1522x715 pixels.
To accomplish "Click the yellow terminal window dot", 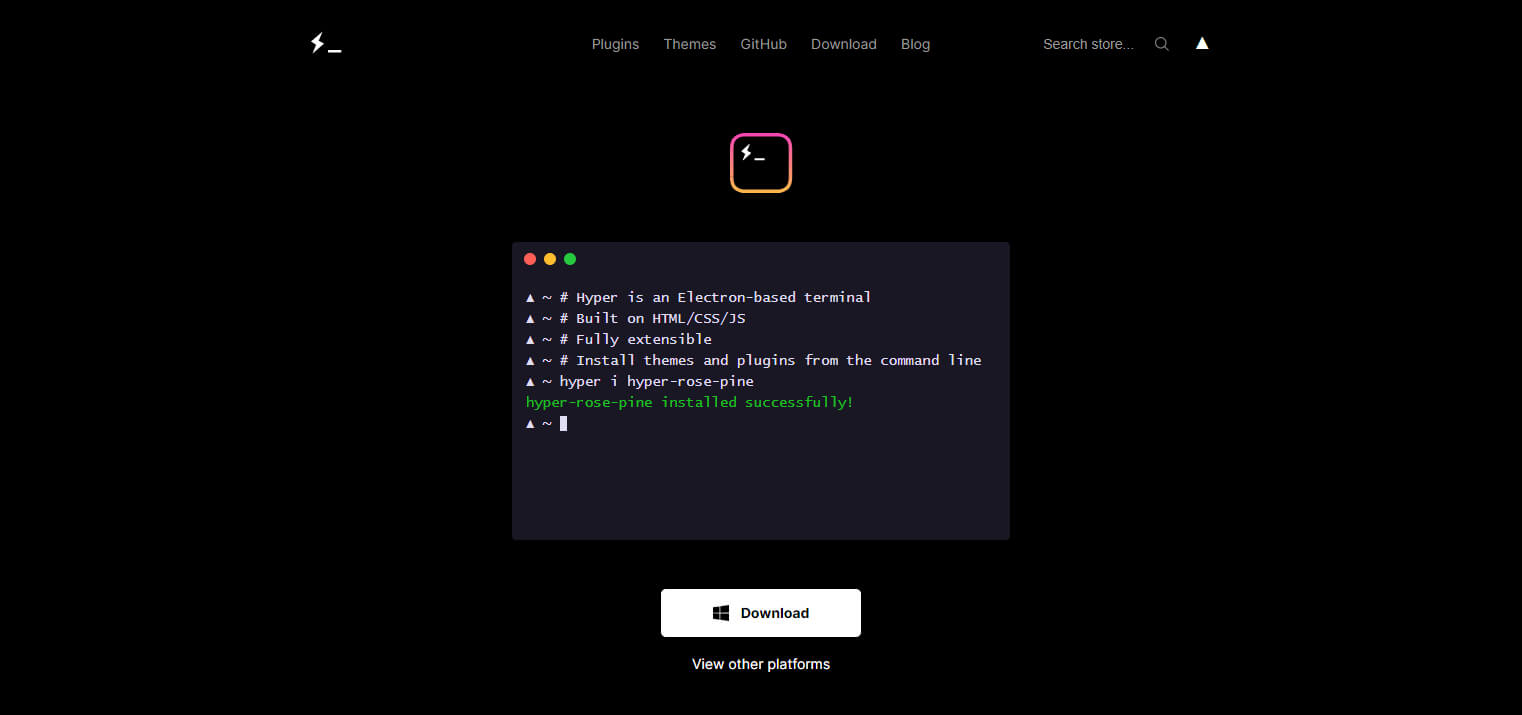I will tap(550, 259).
